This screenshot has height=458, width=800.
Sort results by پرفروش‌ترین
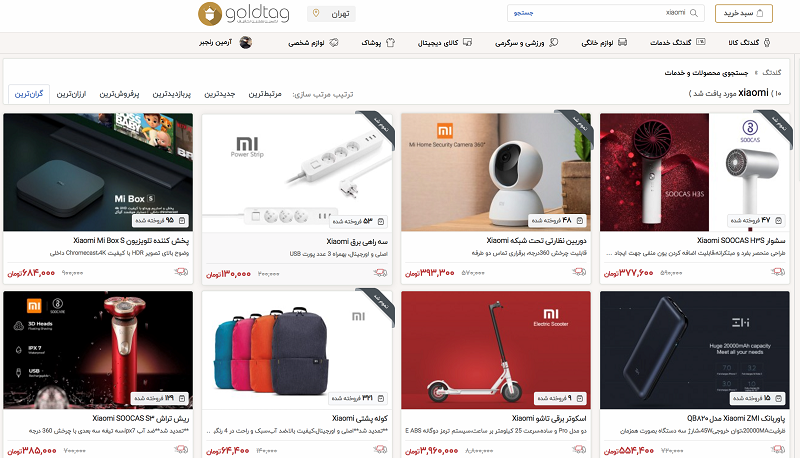coord(119,94)
